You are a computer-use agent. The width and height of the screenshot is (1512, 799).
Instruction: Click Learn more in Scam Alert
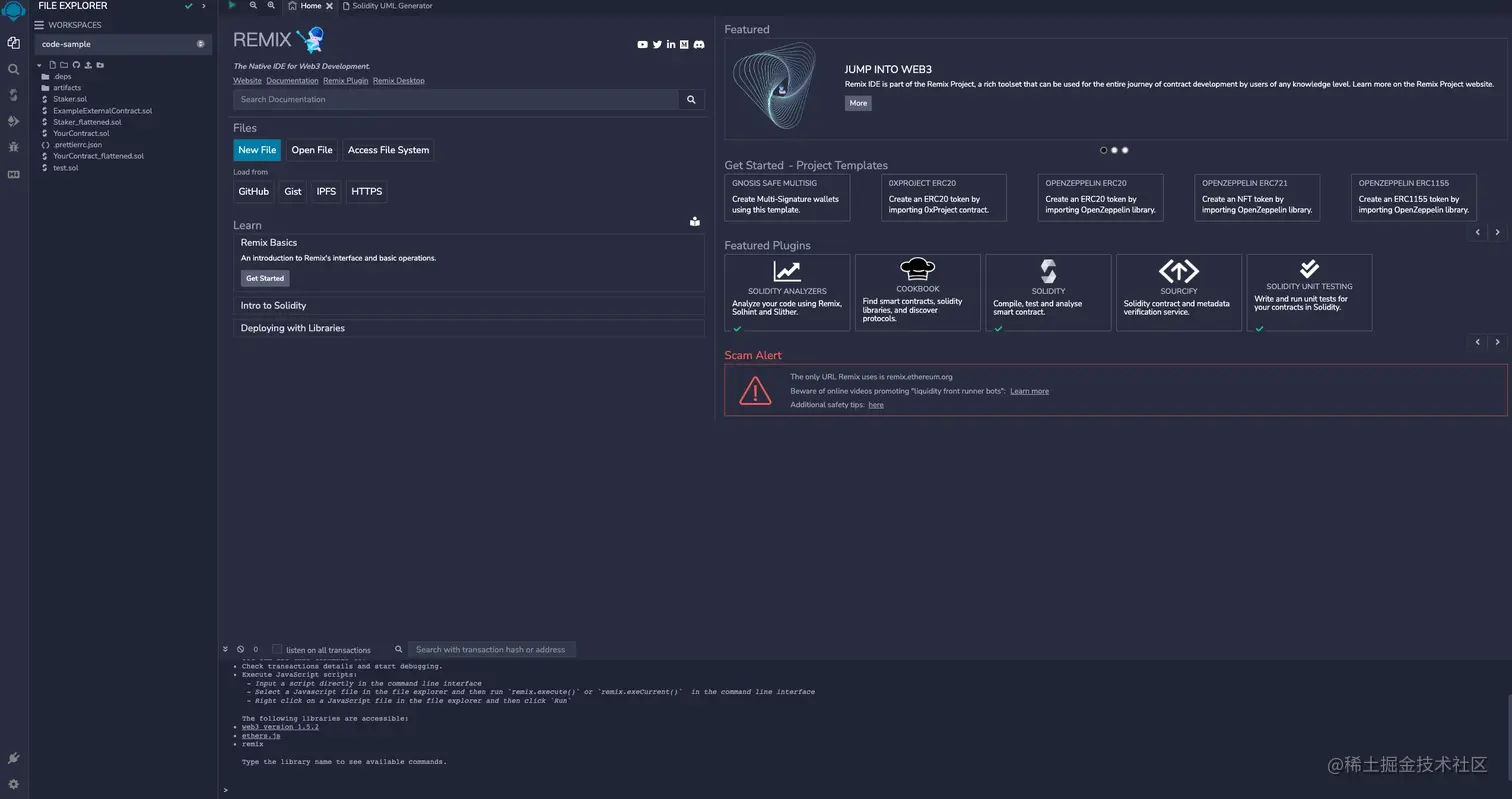pos(1029,391)
